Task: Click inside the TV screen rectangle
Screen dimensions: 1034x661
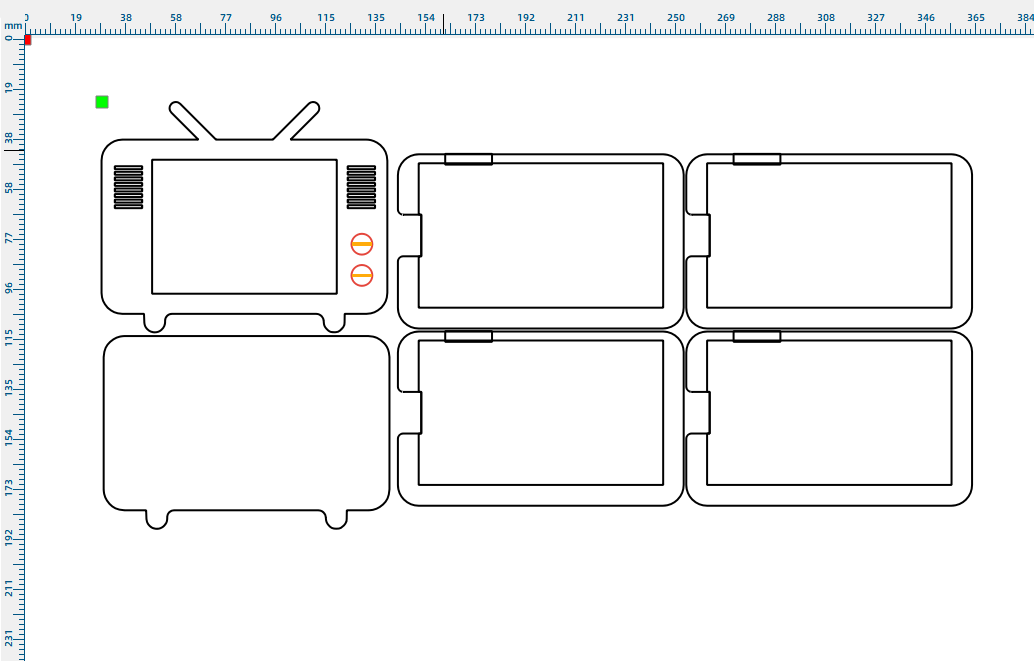Action: [x=244, y=226]
